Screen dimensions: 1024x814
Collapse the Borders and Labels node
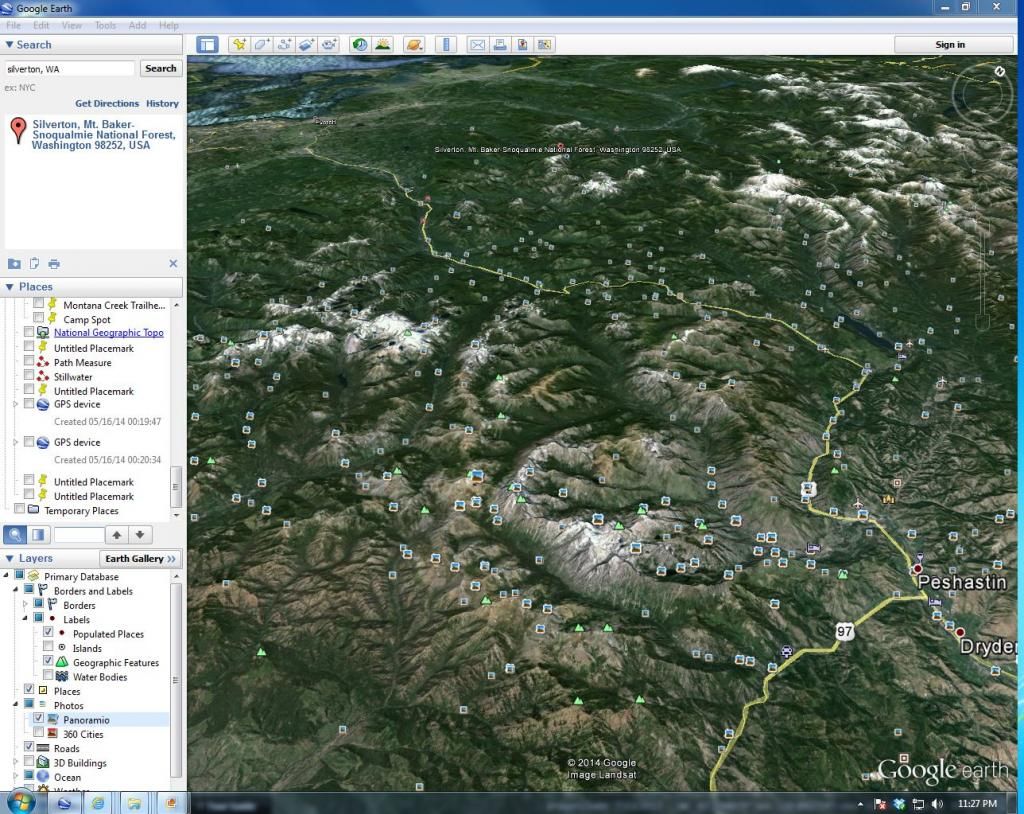click(x=16, y=590)
